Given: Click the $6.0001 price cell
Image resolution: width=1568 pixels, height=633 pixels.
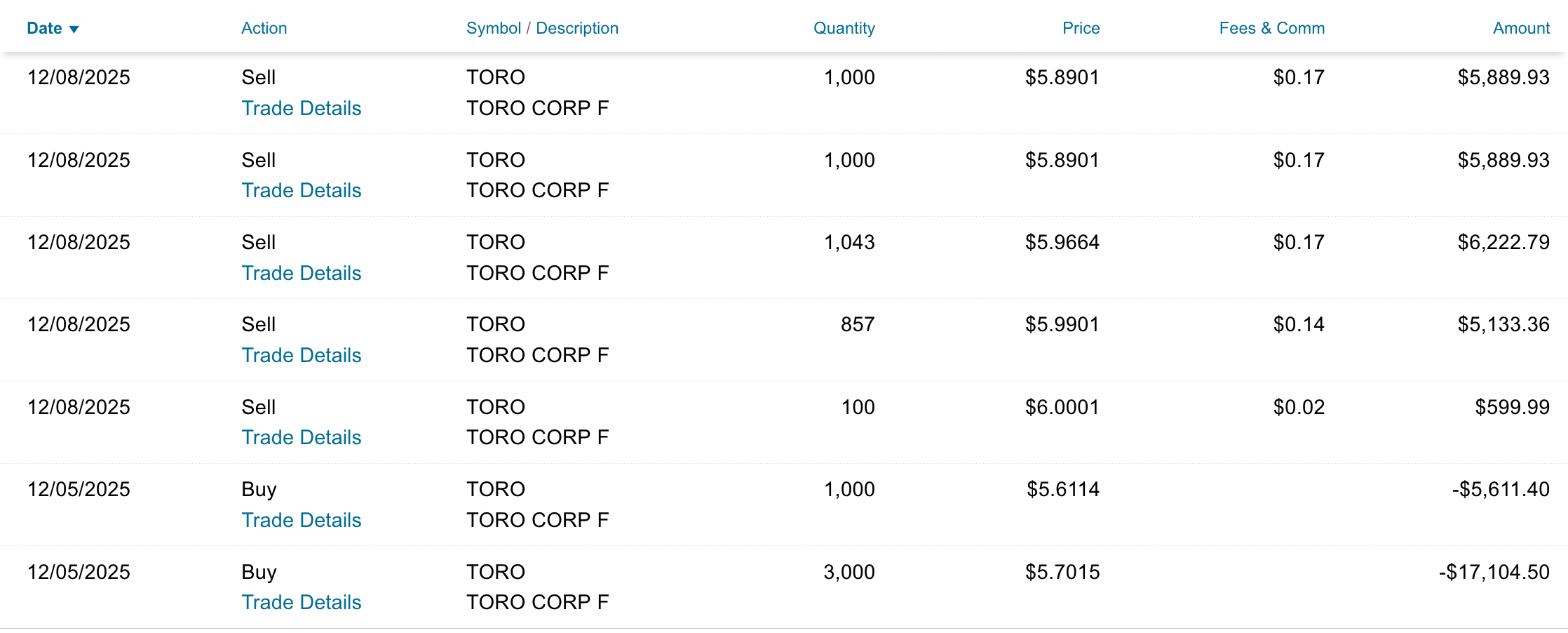Looking at the screenshot, I should (x=1062, y=408).
